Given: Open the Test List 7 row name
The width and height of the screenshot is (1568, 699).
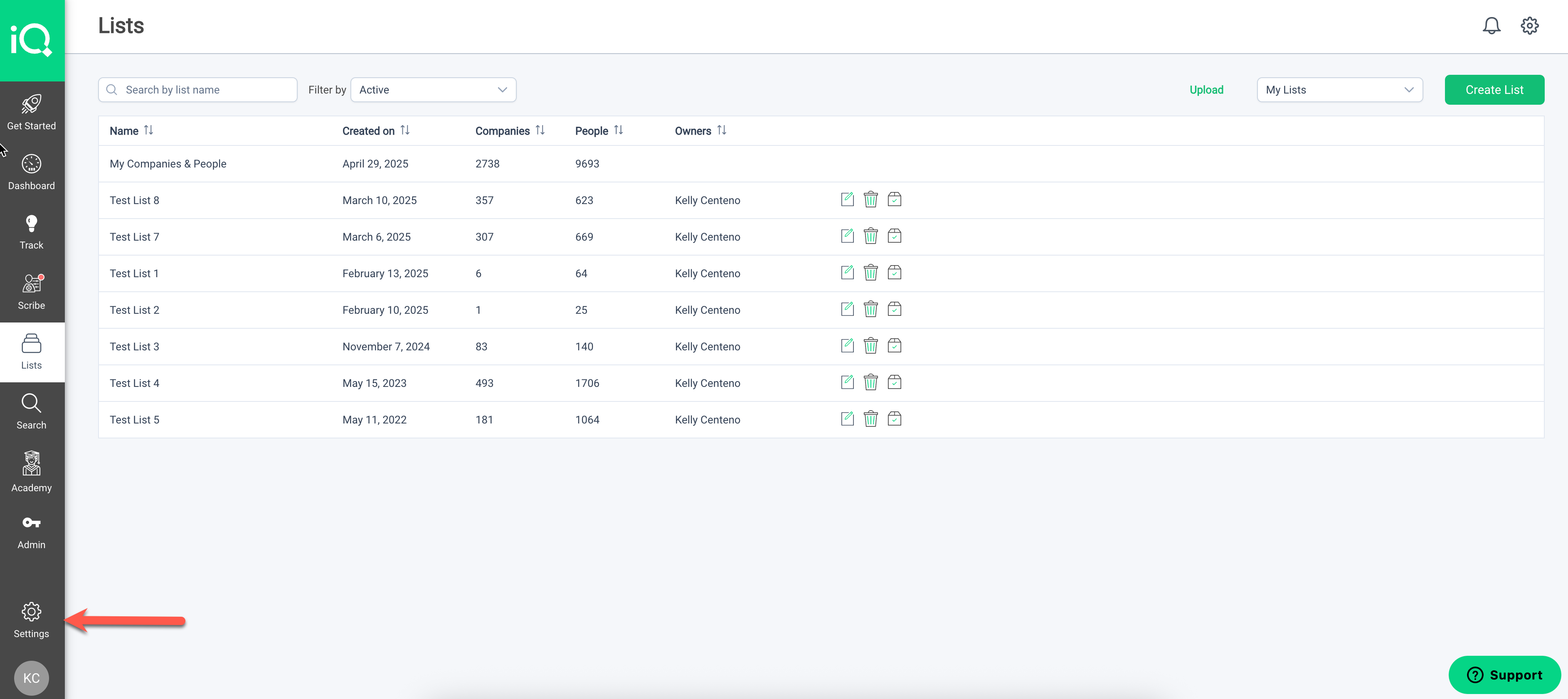Looking at the screenshot, I should (135, 236).
